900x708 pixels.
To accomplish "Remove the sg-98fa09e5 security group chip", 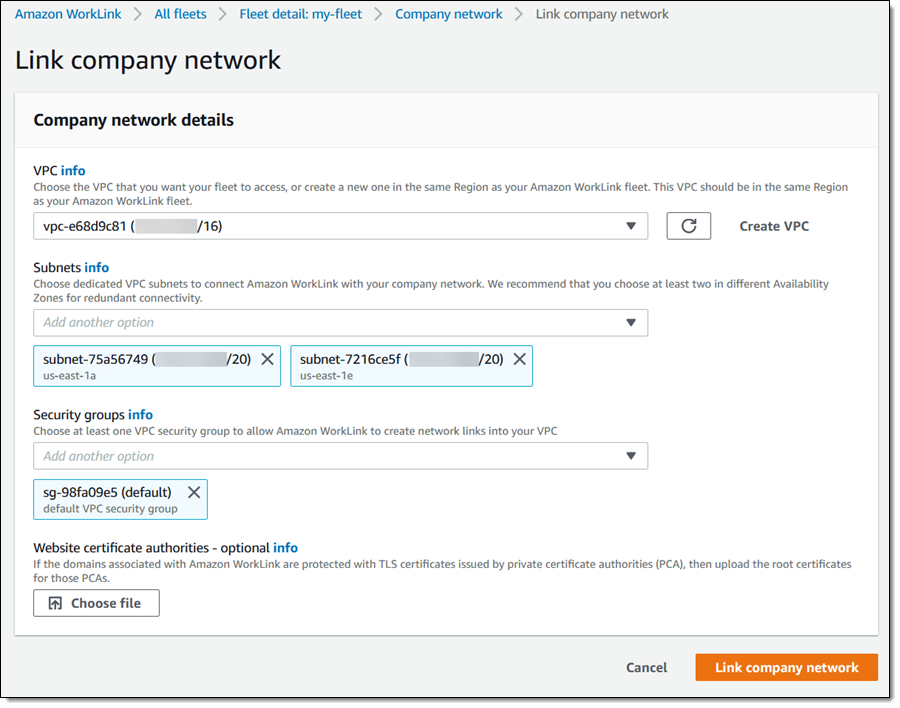I will click(194, 492).
